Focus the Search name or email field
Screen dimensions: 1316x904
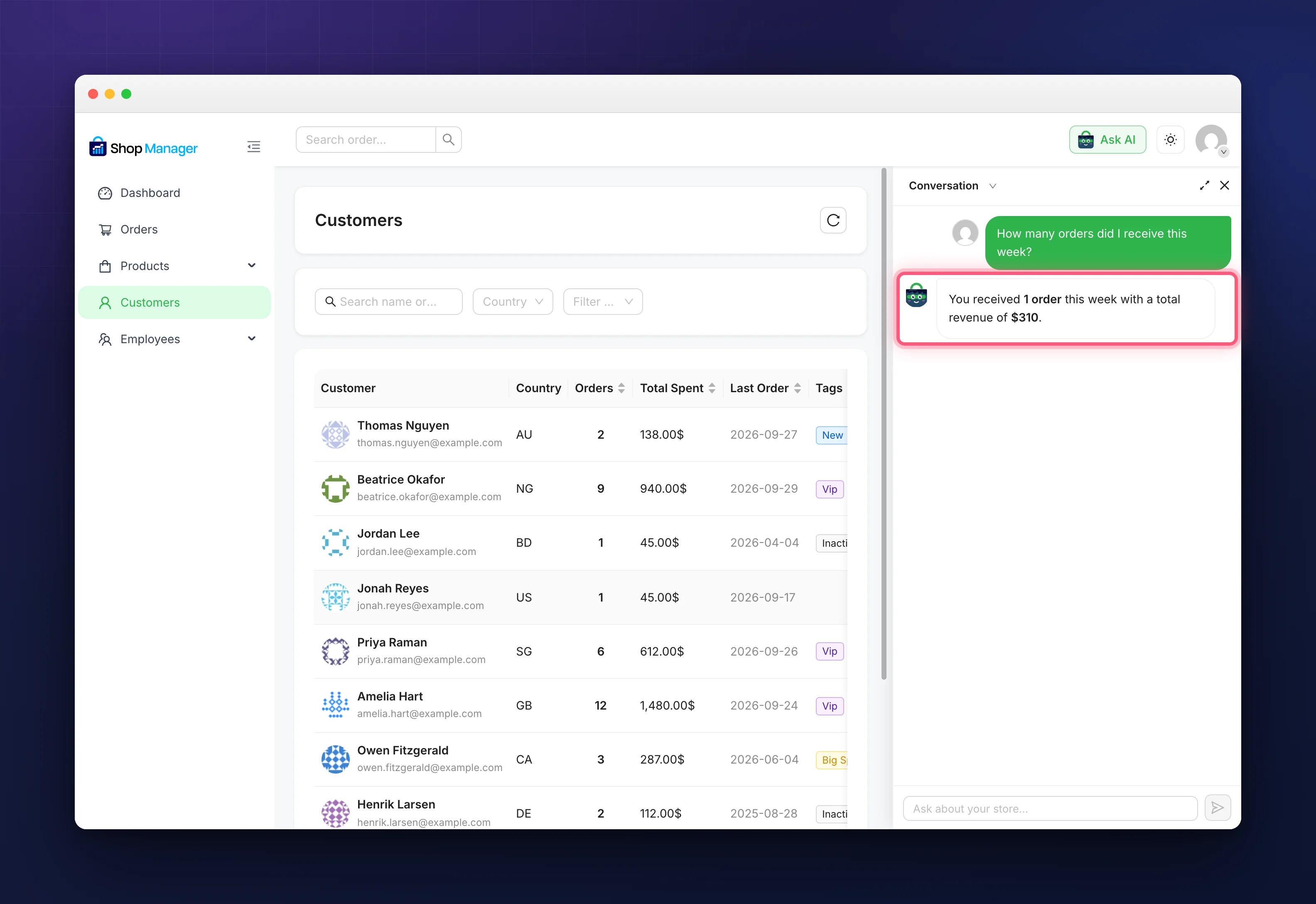pyautogui.click(x=388, y=302)
